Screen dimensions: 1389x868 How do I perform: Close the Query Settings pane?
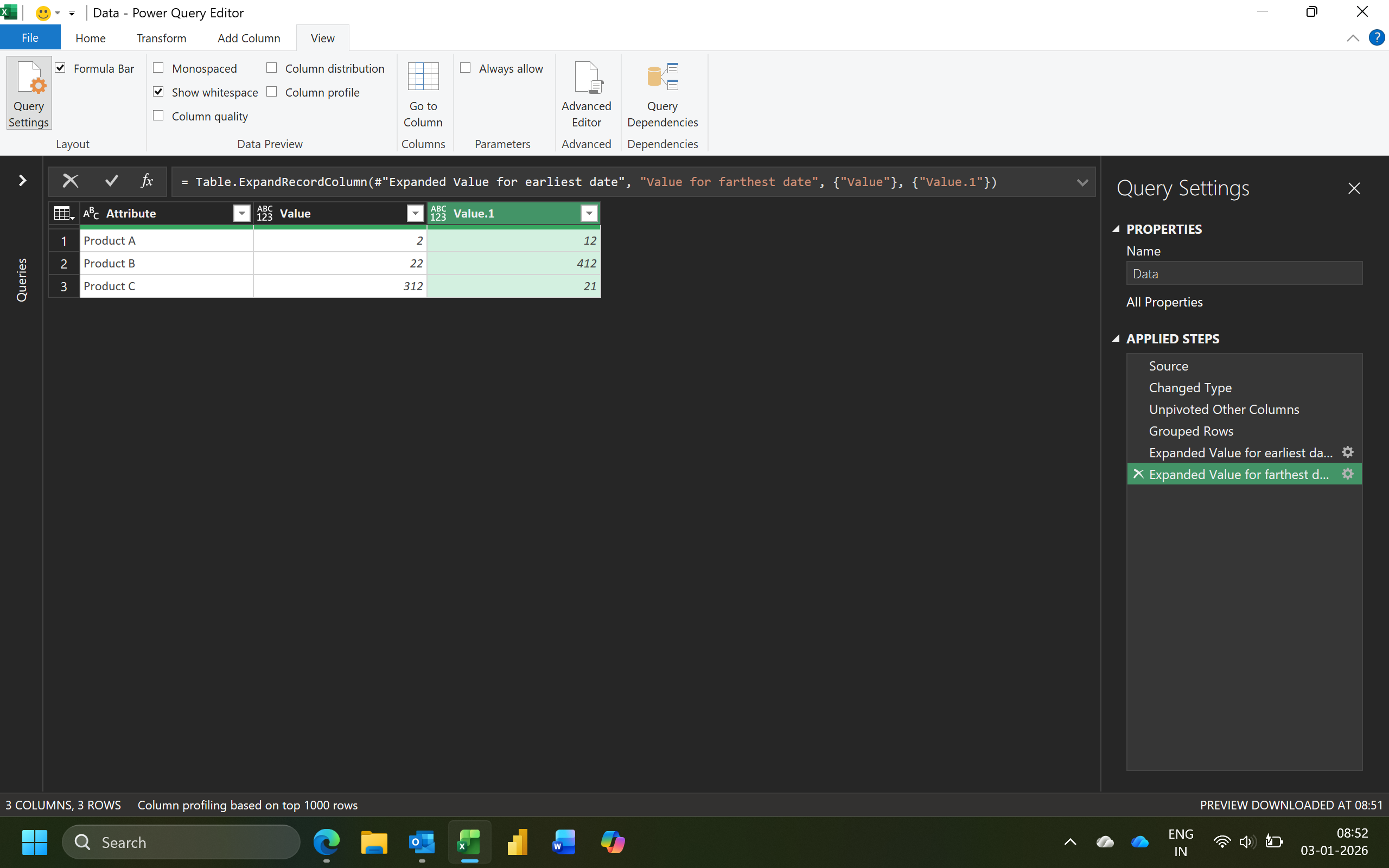pos(1354,188)
